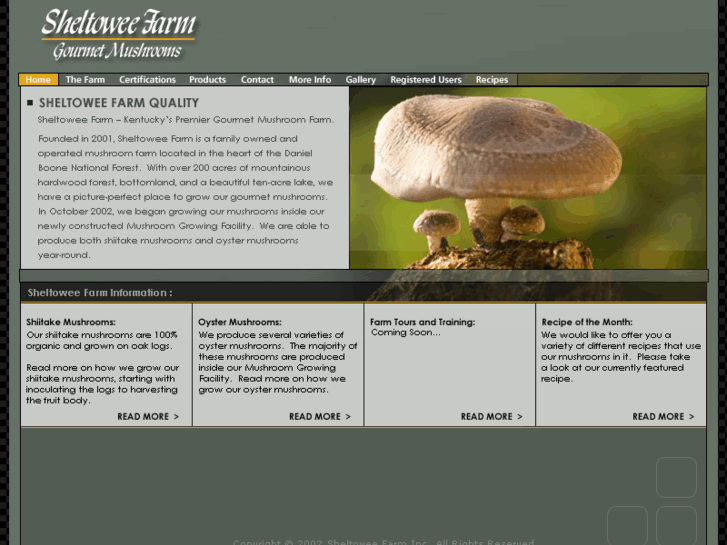Open the Gallery menu item
This screenshot has height=545, width=727.
361,80
